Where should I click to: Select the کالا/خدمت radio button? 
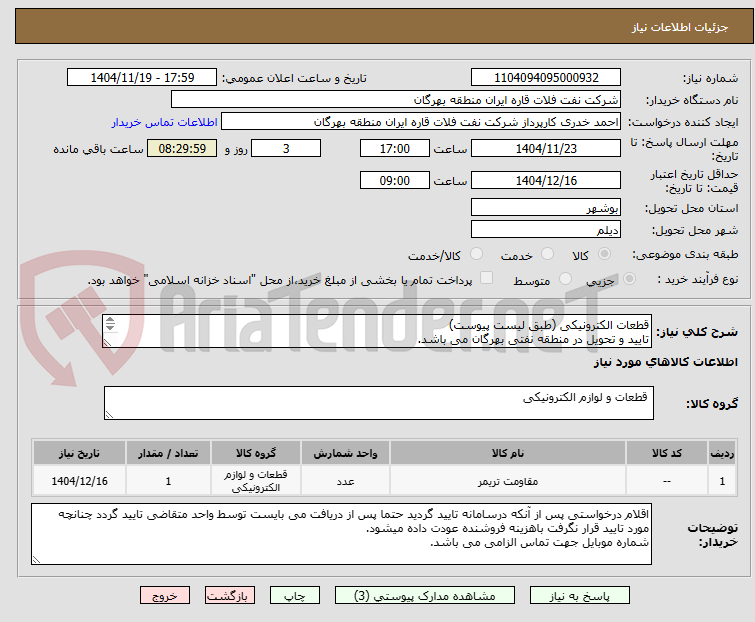pos(476,254)
